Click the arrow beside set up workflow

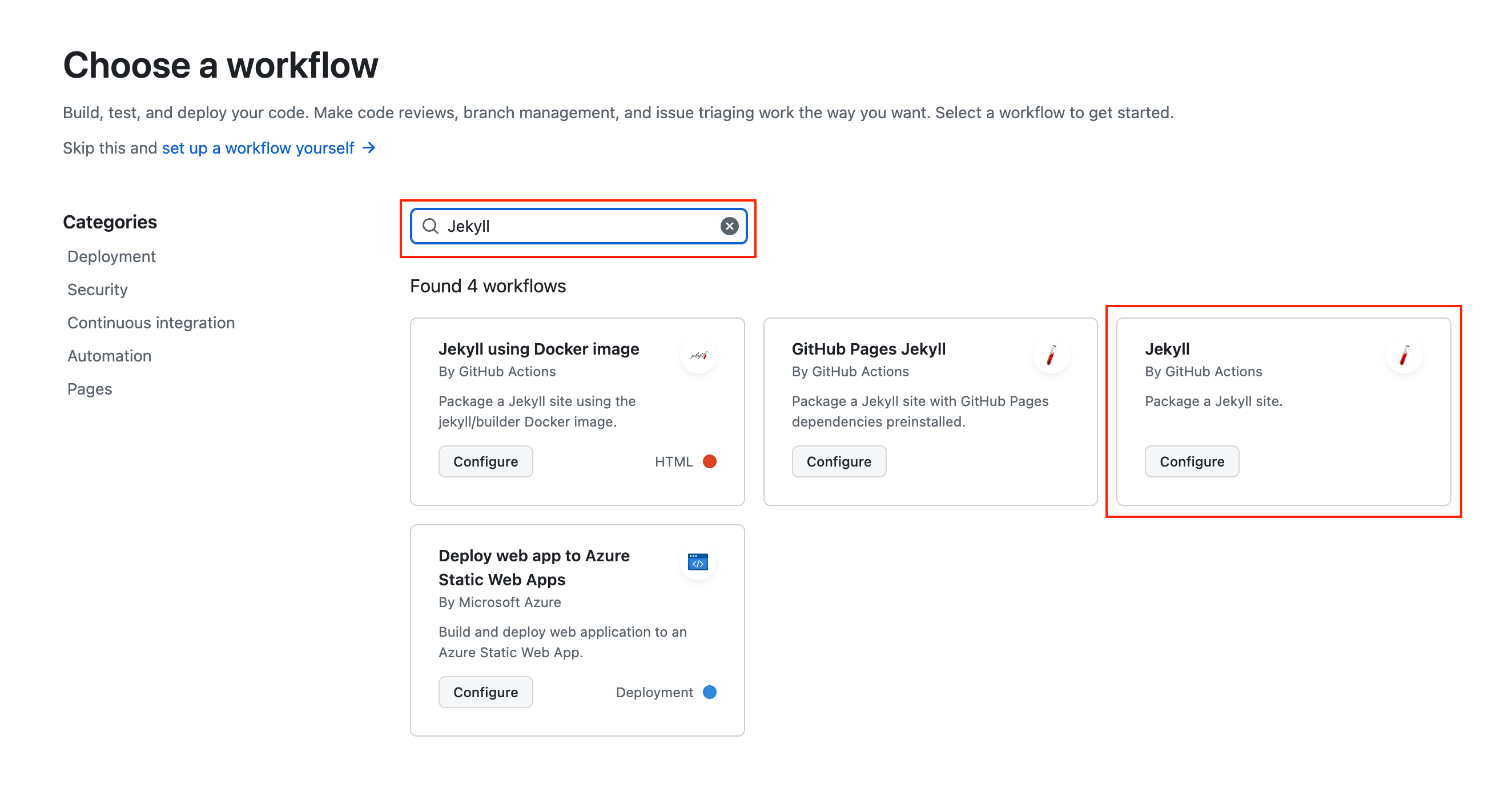pyautogui.click(x=369, y=148)
